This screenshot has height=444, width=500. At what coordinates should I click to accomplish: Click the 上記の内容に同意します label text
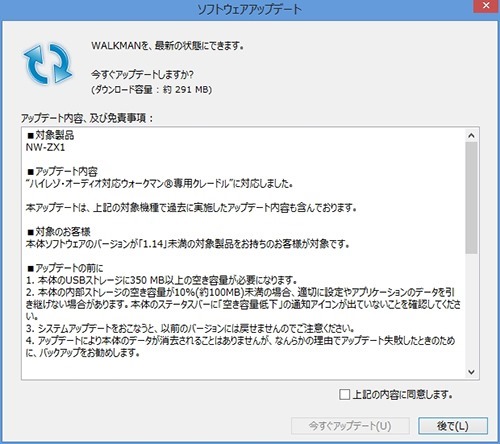click(x=403, y=395)
